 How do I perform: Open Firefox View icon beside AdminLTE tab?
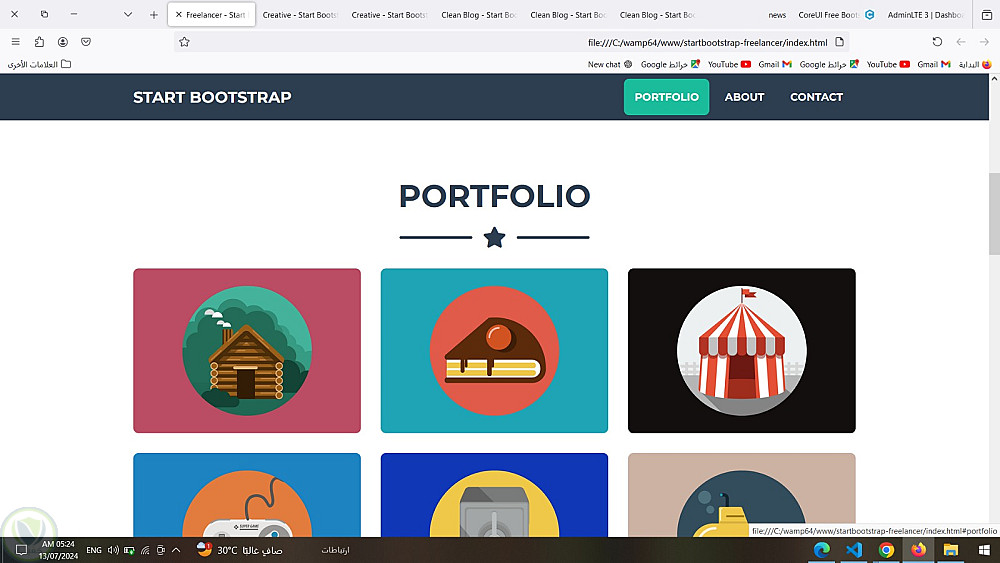coord(987,15)
